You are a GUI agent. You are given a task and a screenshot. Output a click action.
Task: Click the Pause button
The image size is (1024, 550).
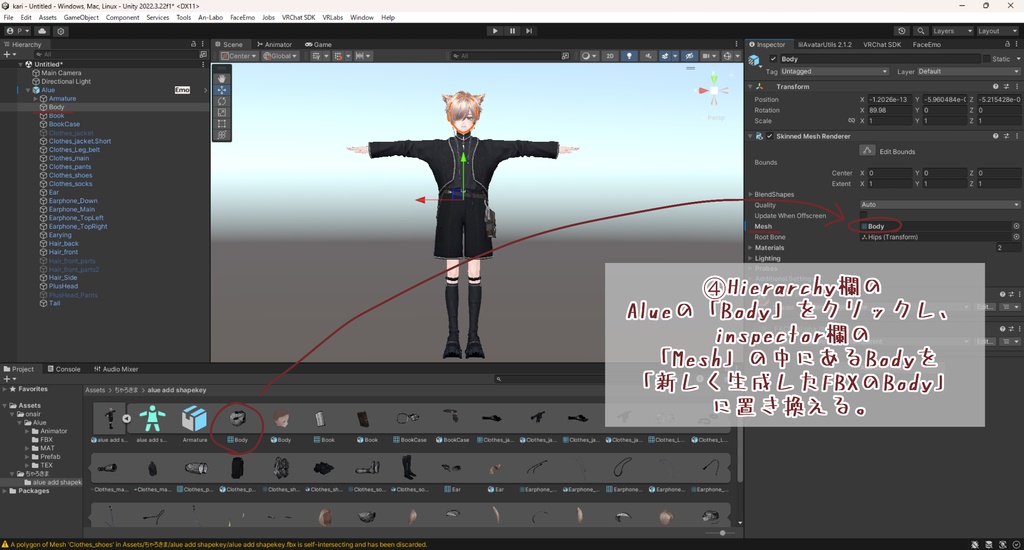point(512,31)
